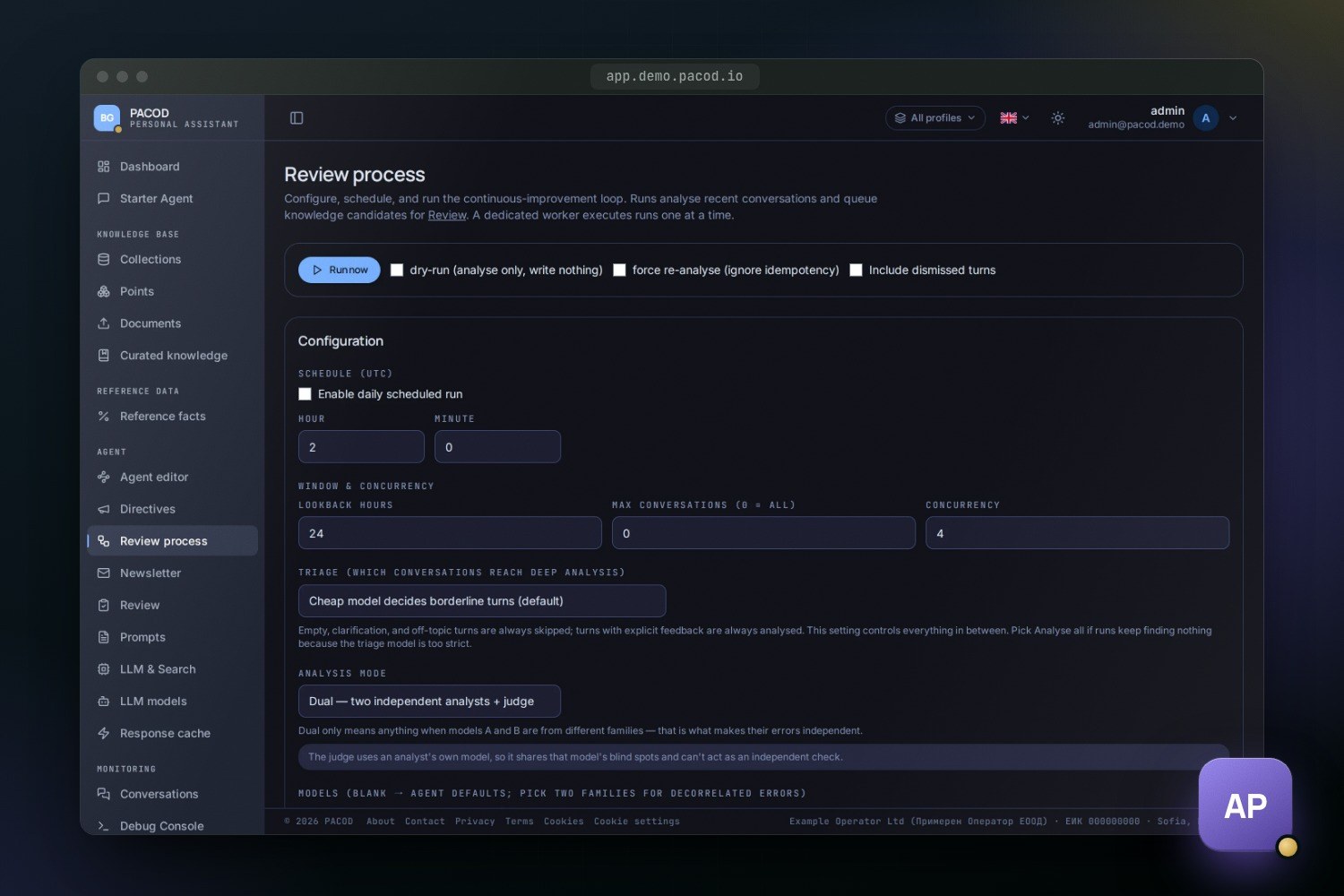Click the Curated knowledge book icon

pos(104,356)
